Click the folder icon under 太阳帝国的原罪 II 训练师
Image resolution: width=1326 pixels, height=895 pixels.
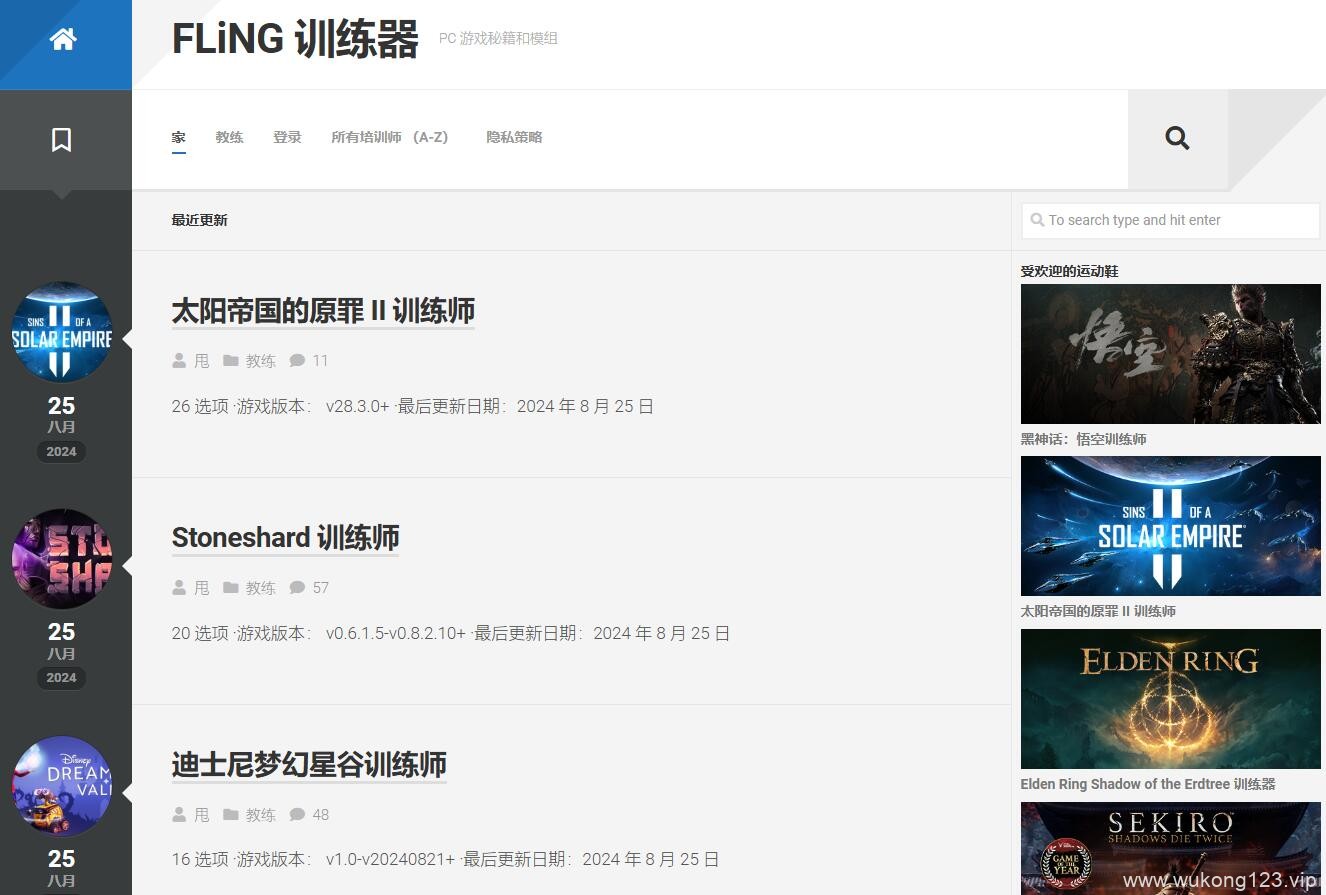point(231,360)
